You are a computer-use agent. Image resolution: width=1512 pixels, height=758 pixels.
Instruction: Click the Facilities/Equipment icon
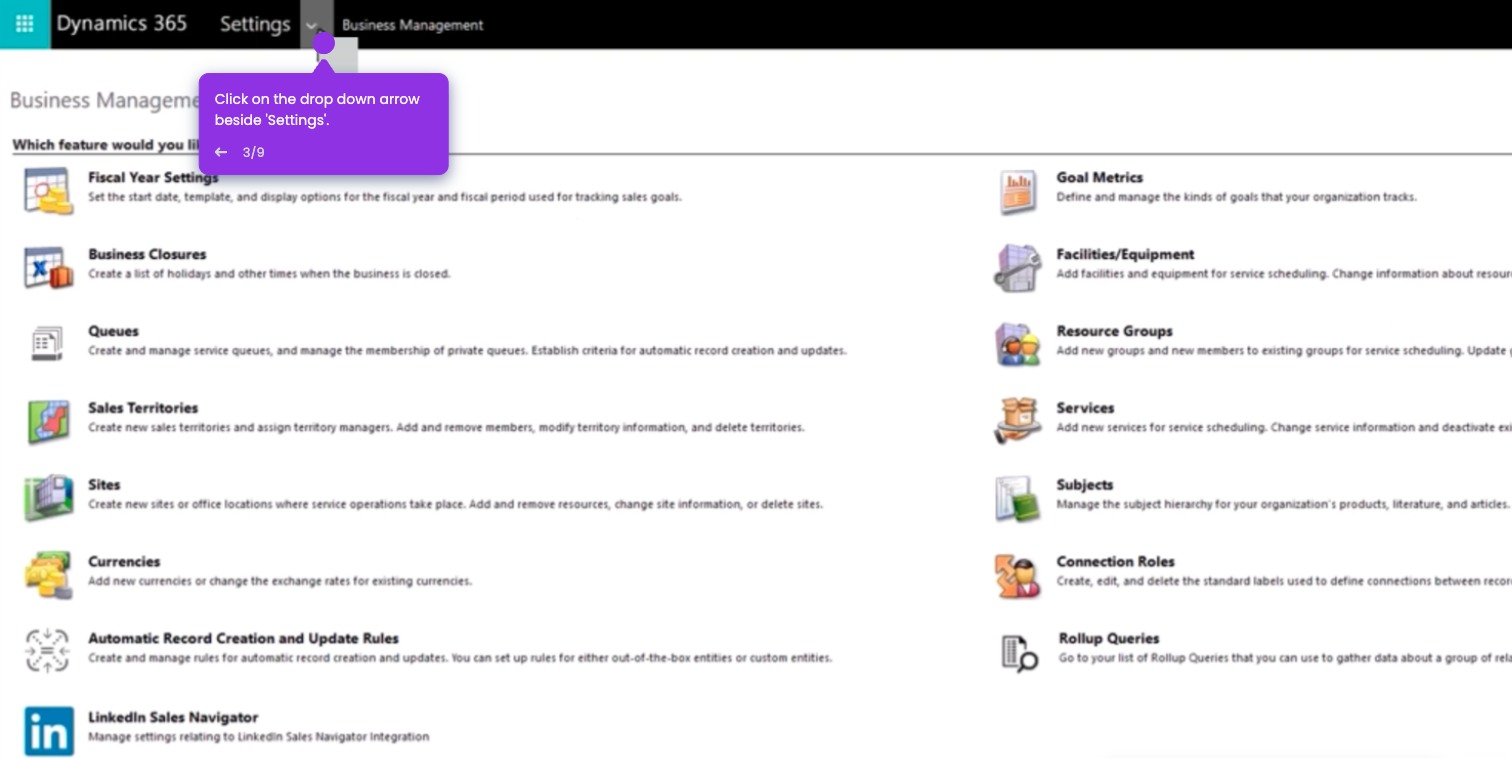click(x=1017, y=268)
